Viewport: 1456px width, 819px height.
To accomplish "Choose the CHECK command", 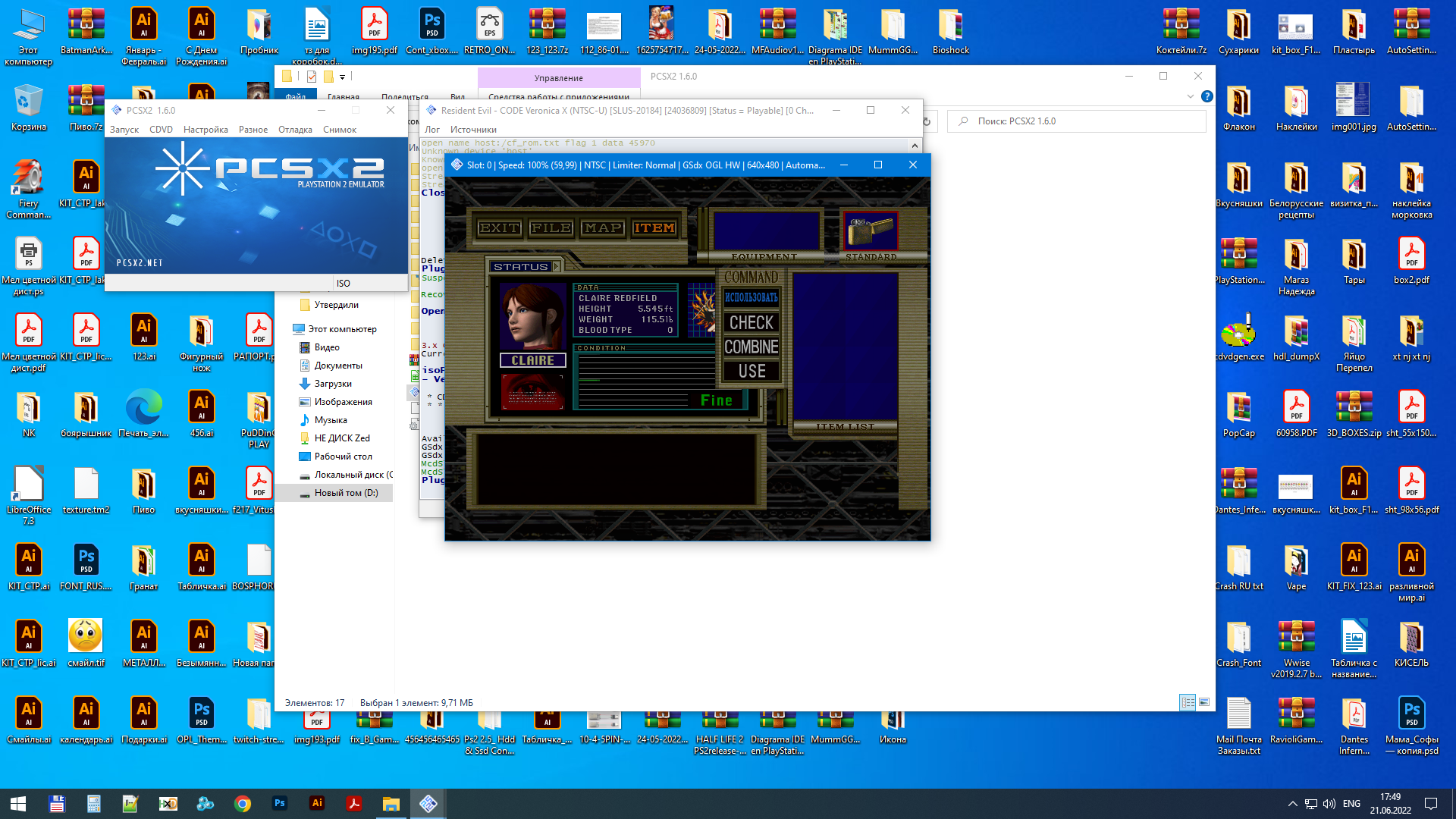I will point(751,322).
